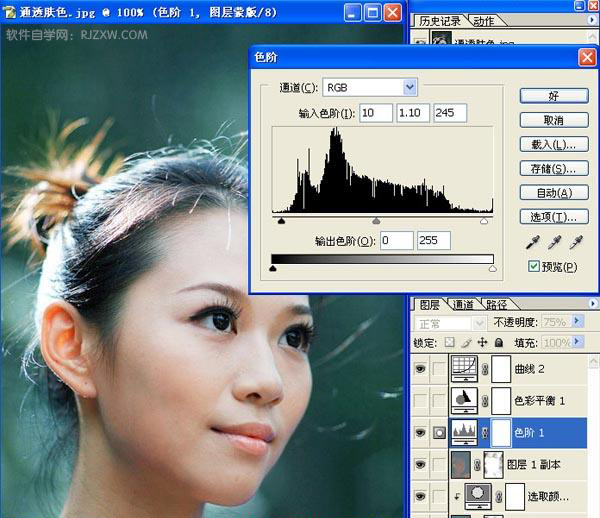Click the mask indicator icon on 色阶 1 row

[x=439, y=433]
